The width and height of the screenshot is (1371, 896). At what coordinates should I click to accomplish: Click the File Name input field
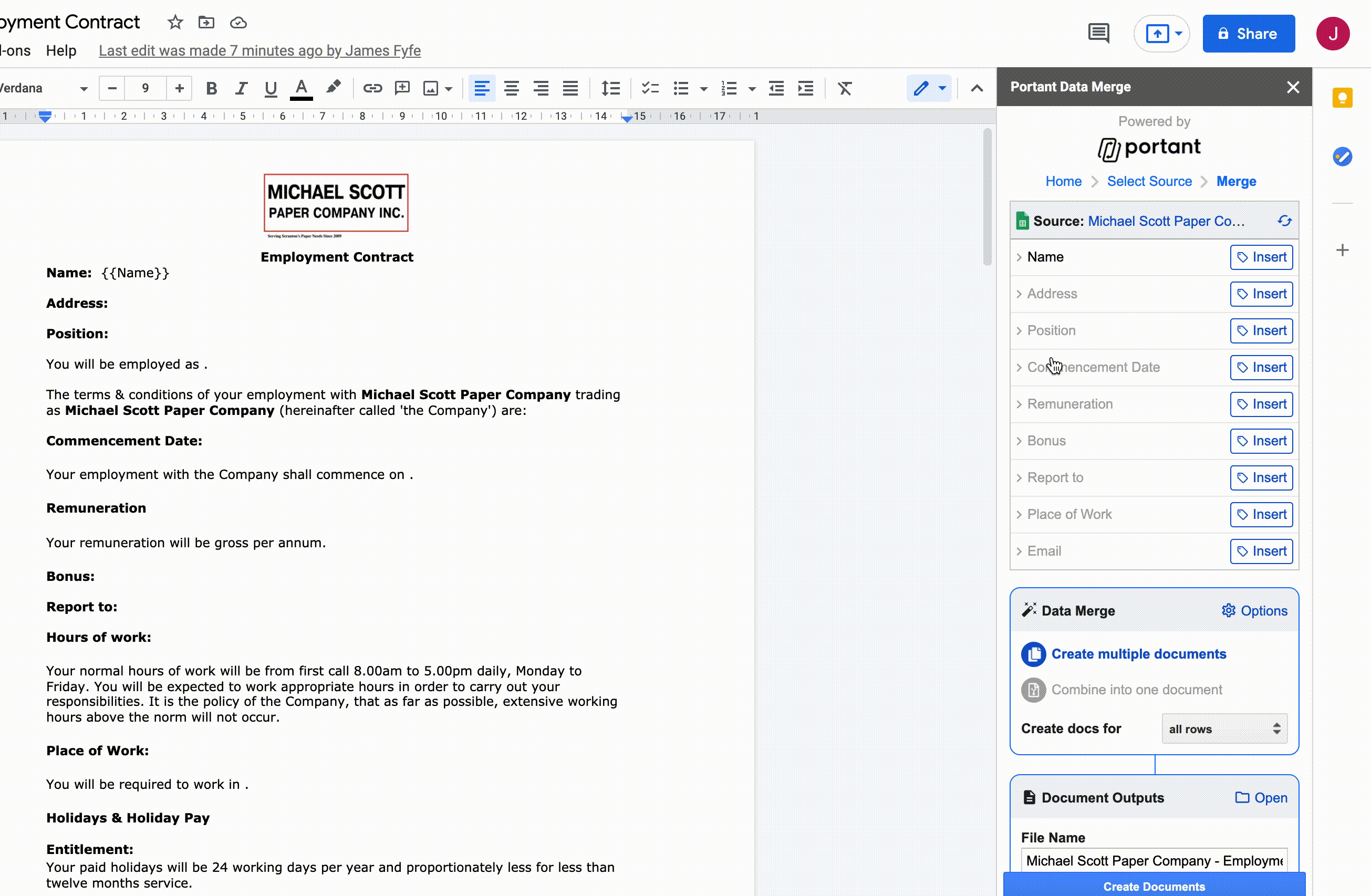tap(1154, 860)
